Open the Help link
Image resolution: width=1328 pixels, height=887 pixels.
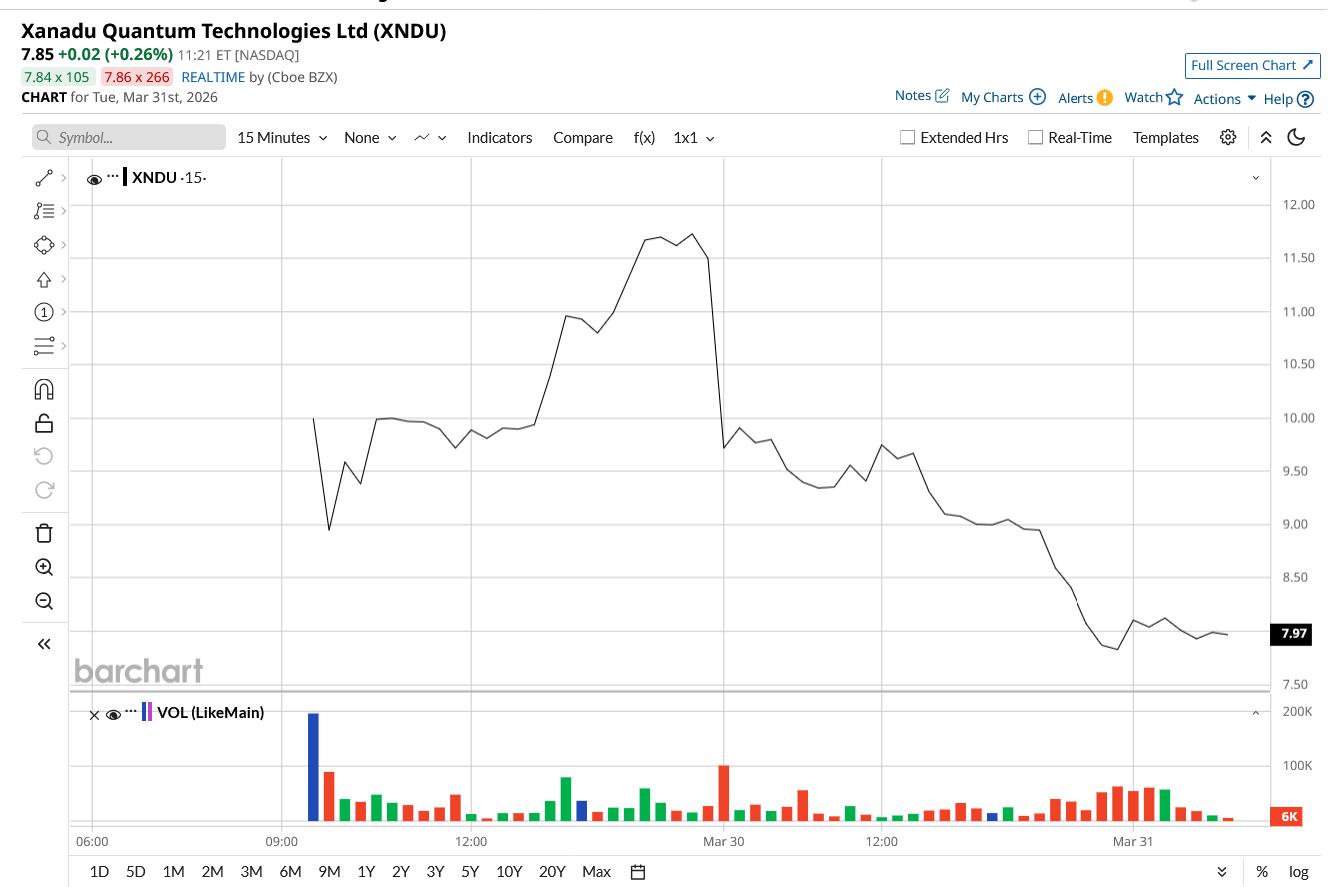(1278, 99)
